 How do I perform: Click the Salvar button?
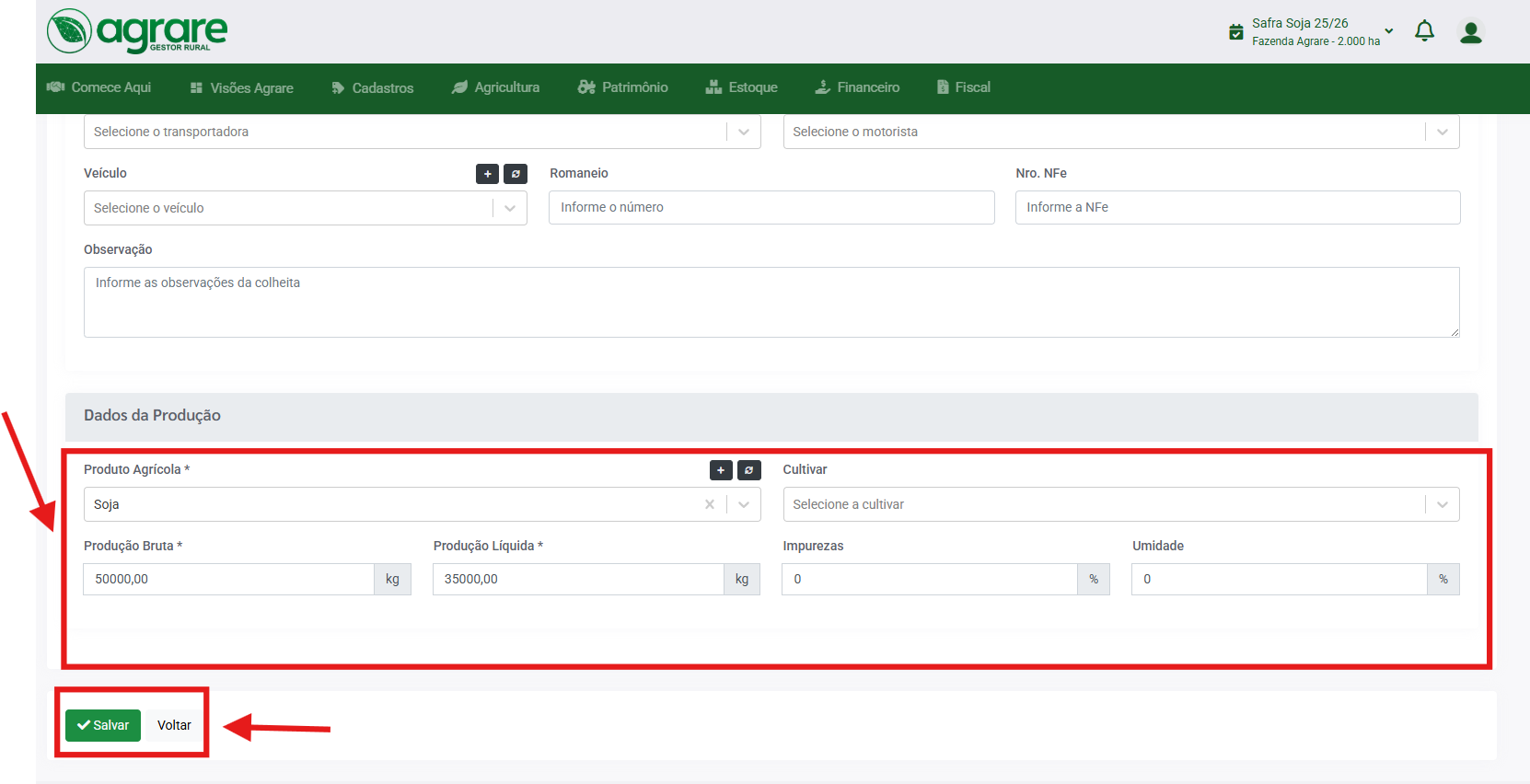[103, 725]
